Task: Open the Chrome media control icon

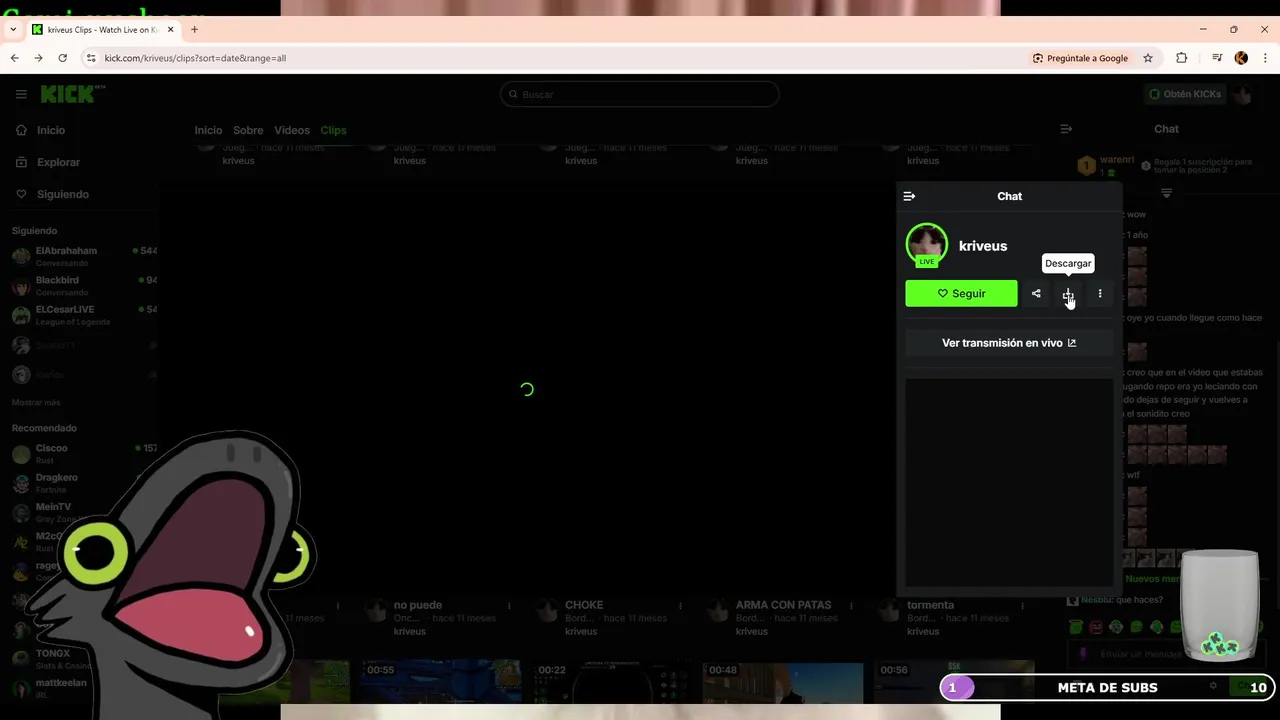Action: click(x=1217, y=58)
